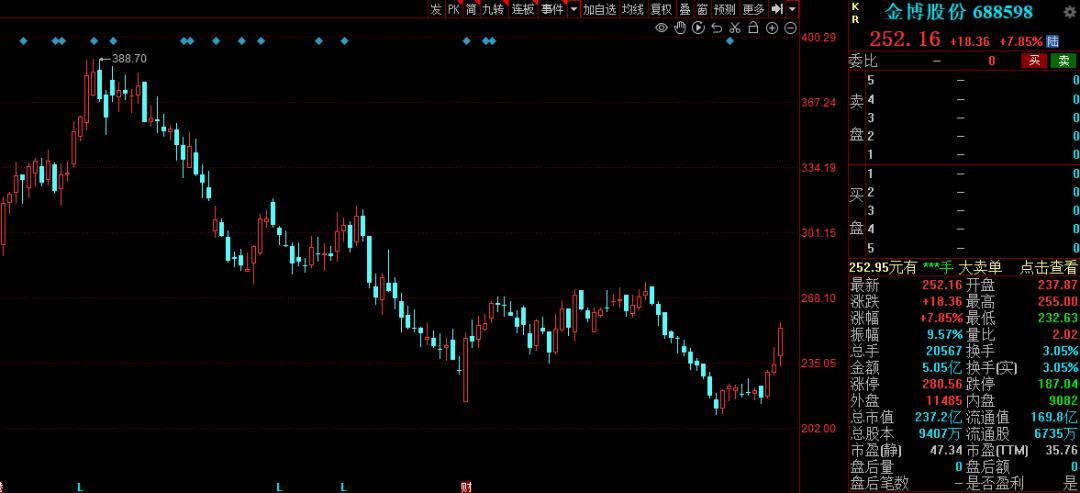1080x493 pixels.
Task: Click the 叠 overlay button
Action: click(x=685, y=9)
